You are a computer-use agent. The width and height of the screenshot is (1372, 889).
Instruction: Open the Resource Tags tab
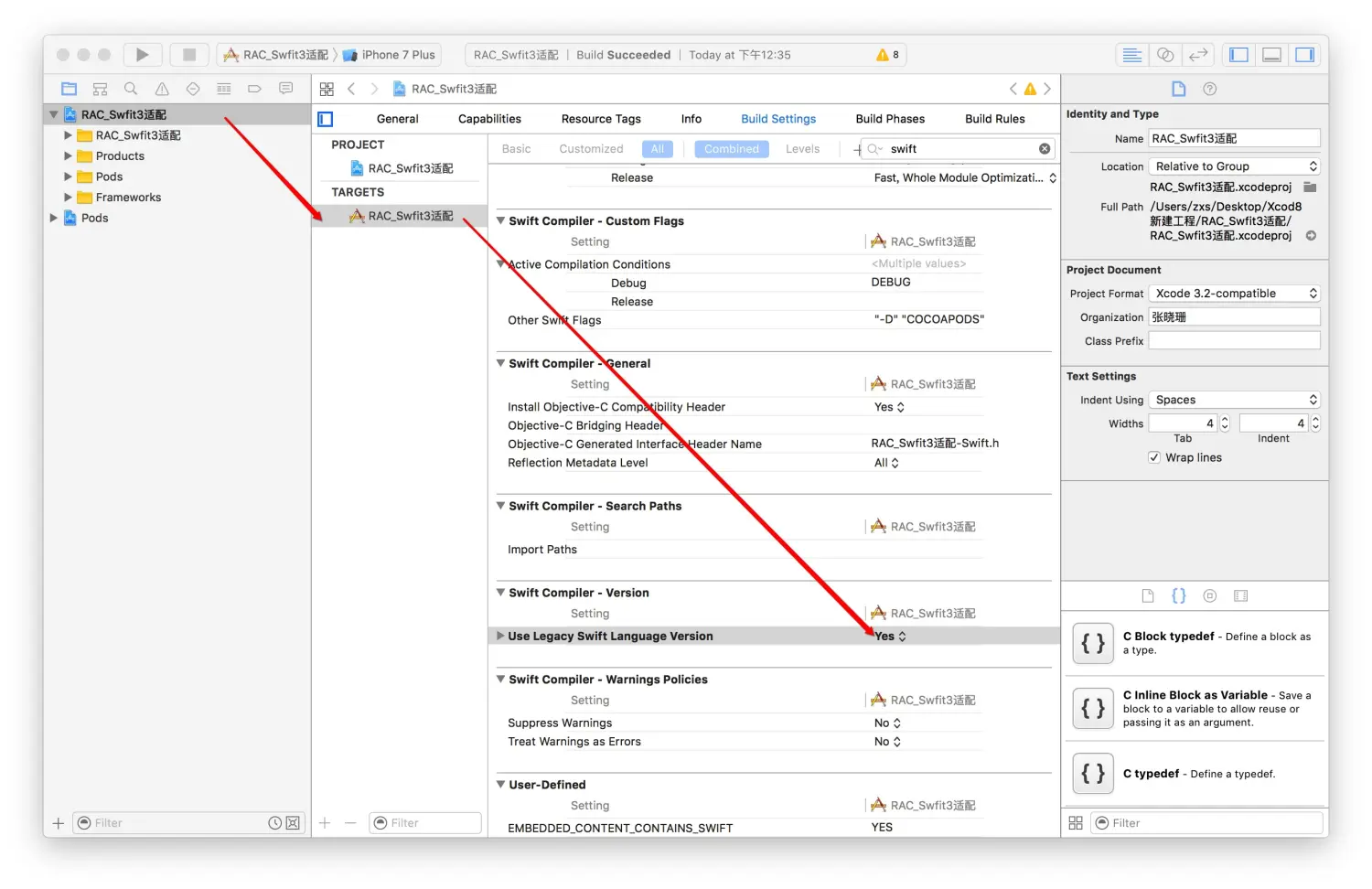point(601,119)
